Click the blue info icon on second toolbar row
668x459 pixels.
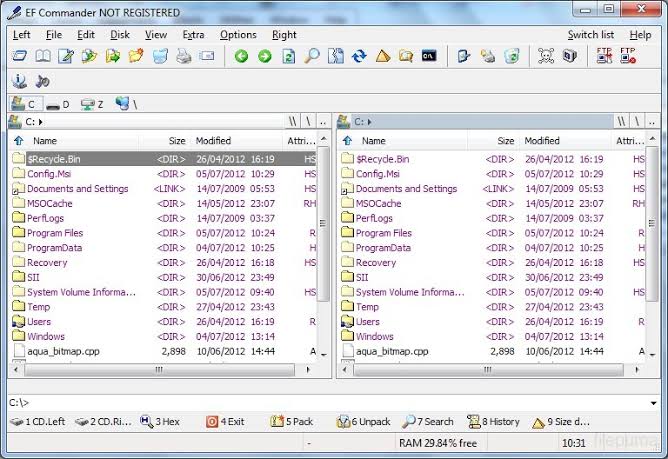(19, 81)
